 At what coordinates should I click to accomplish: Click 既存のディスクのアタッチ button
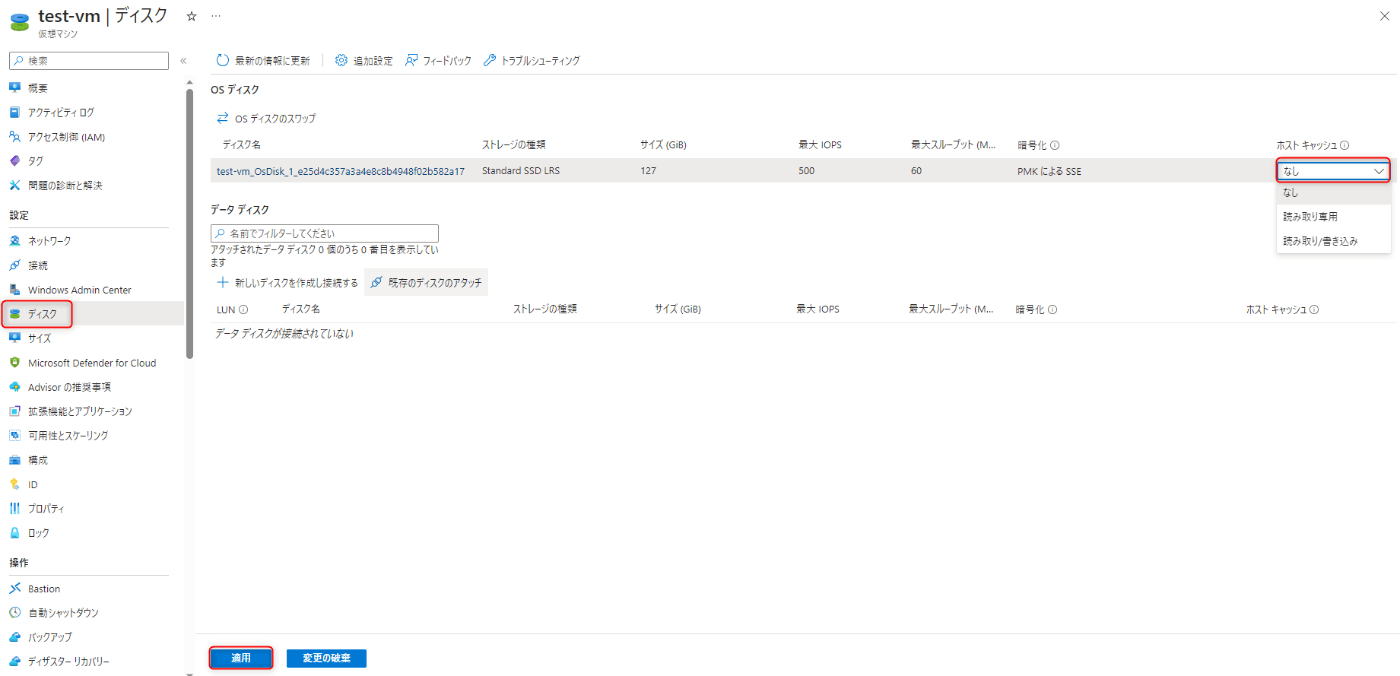(x=426, y=283)
